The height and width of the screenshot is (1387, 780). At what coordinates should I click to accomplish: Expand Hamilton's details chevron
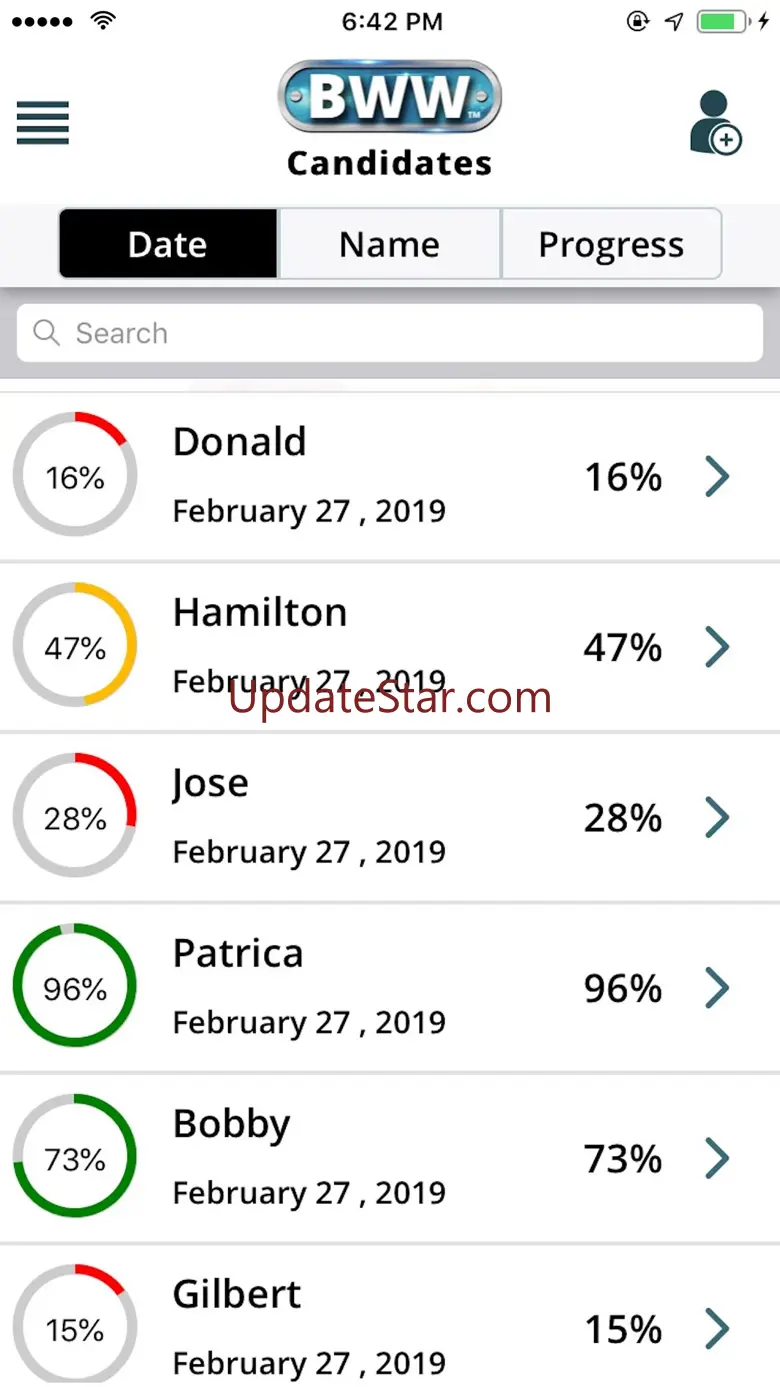[717, 647]
